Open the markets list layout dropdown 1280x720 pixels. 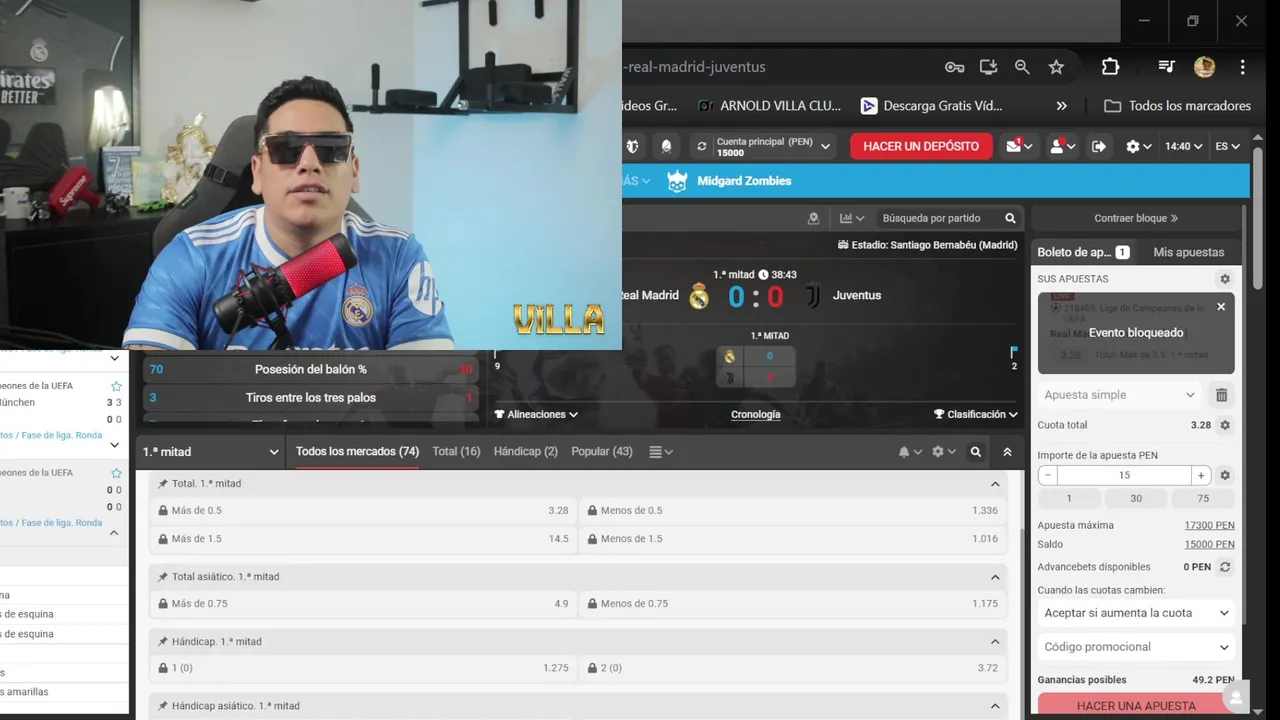[661, 452]
